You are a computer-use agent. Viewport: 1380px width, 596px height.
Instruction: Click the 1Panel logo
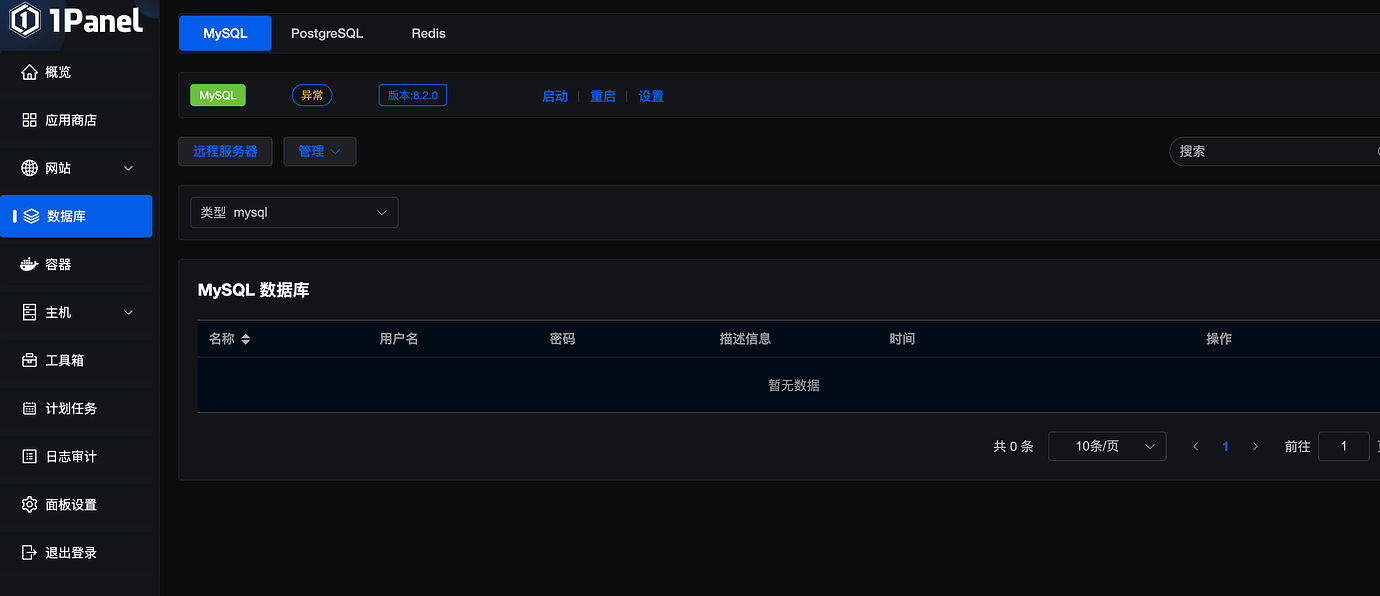[x=75, y=20]
